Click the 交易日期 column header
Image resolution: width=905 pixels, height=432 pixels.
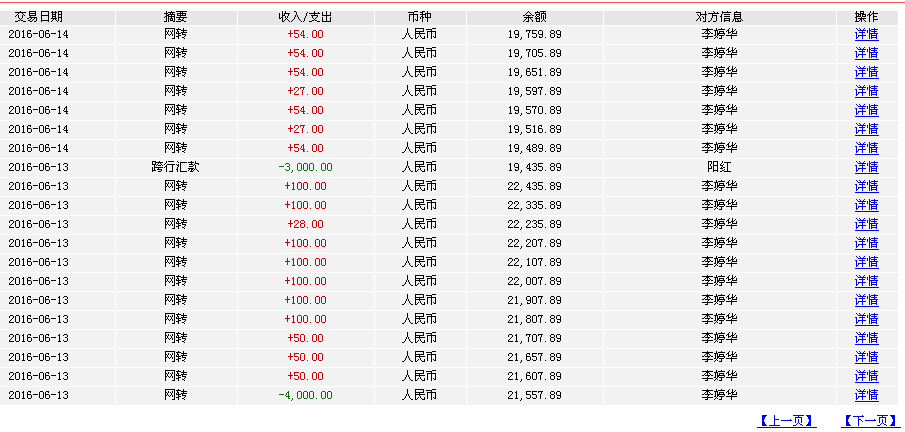pos(38,17)
